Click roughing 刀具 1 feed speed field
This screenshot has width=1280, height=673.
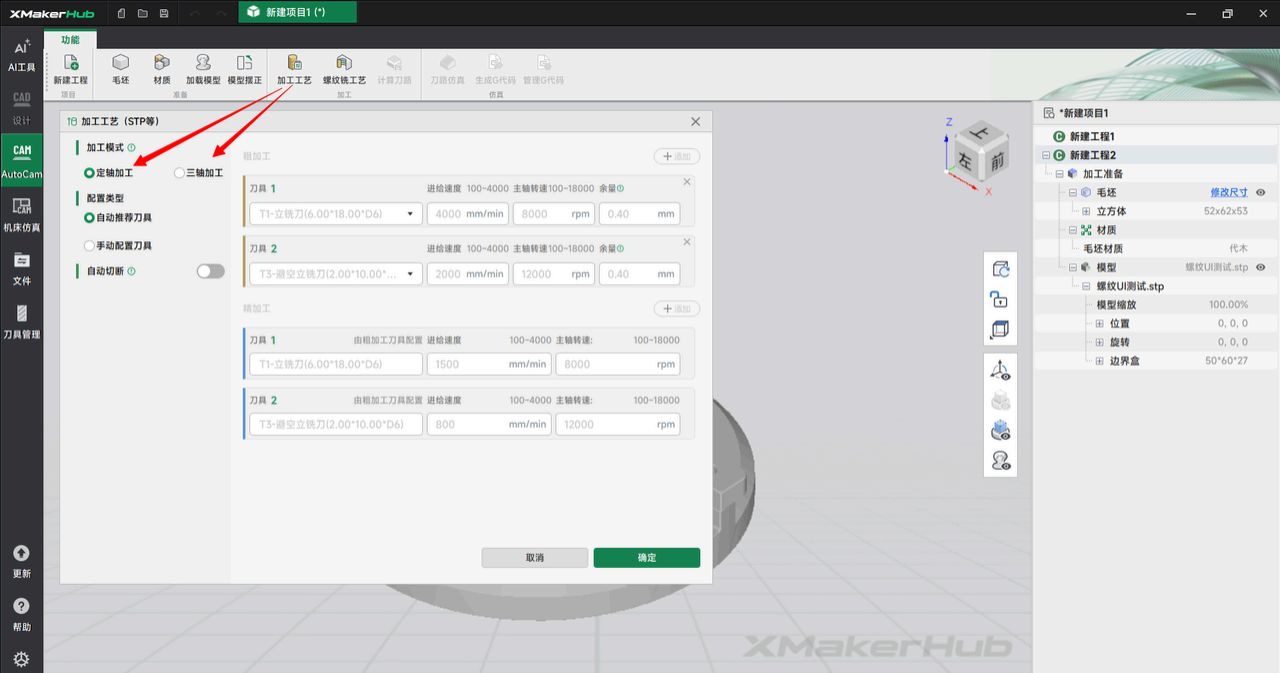[x=468, y=214]
